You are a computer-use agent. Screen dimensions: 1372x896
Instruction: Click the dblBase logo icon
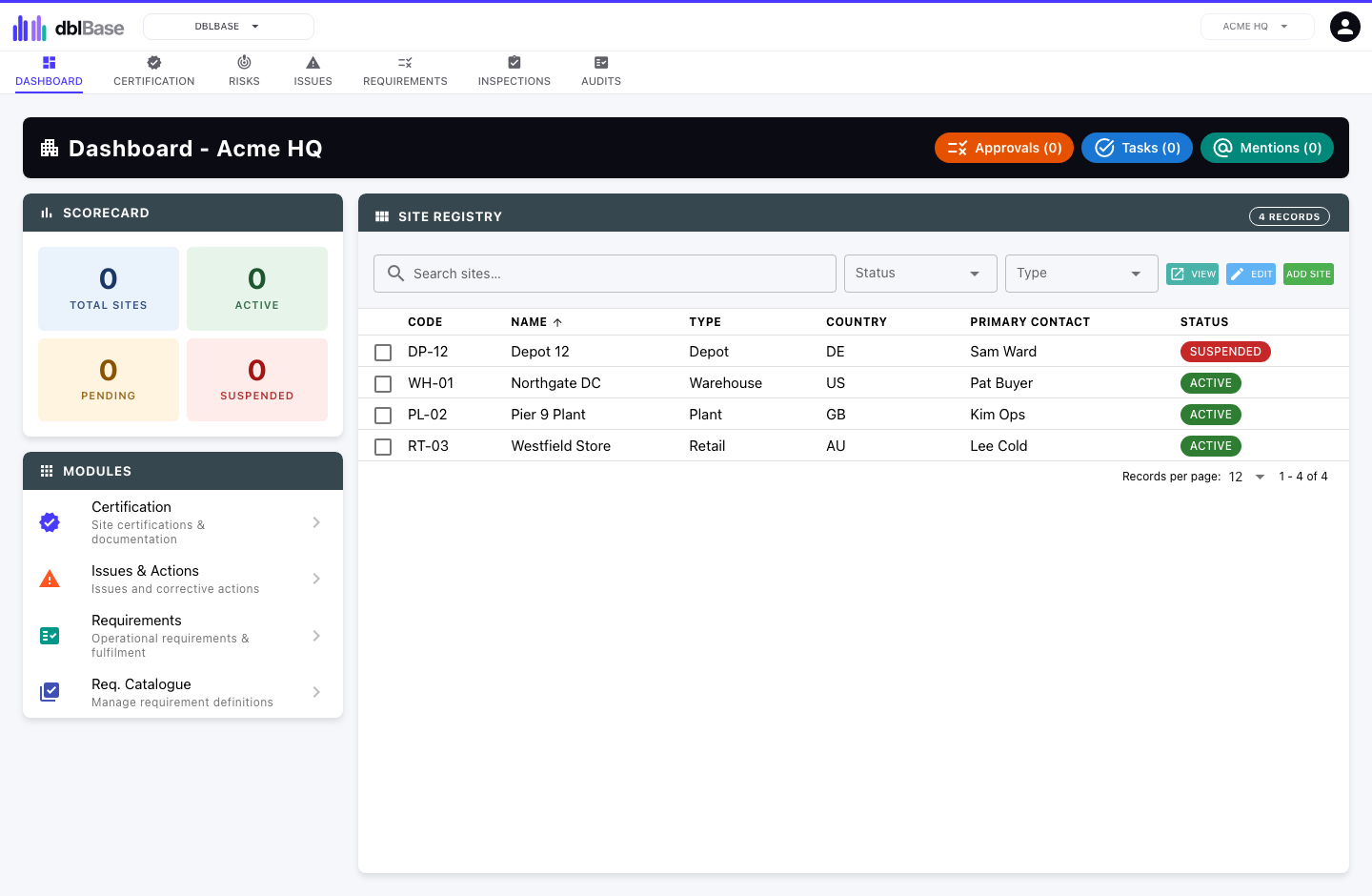[x=30, y=28]
